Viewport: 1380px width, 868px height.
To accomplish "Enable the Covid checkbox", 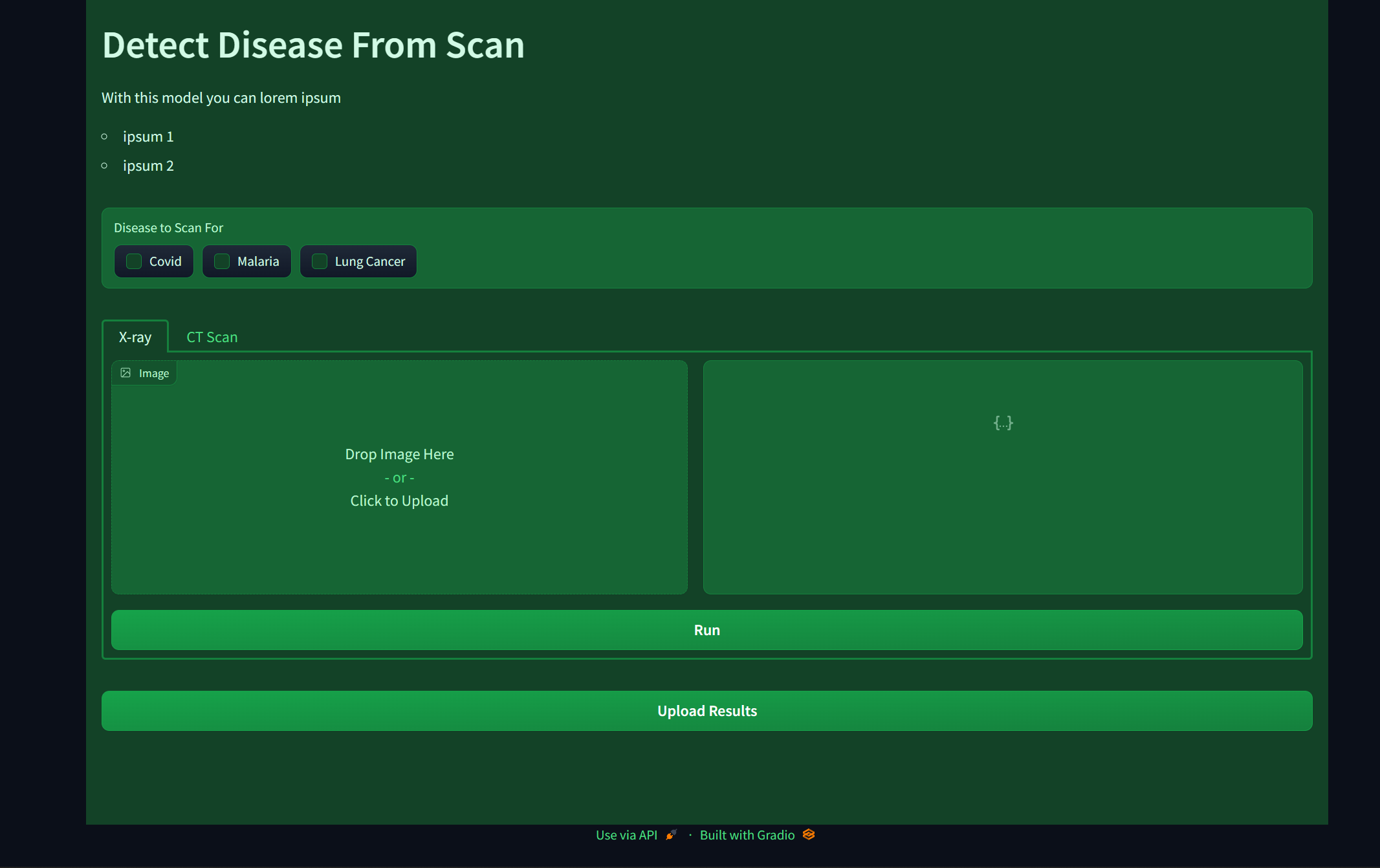I will pos(134,261).
